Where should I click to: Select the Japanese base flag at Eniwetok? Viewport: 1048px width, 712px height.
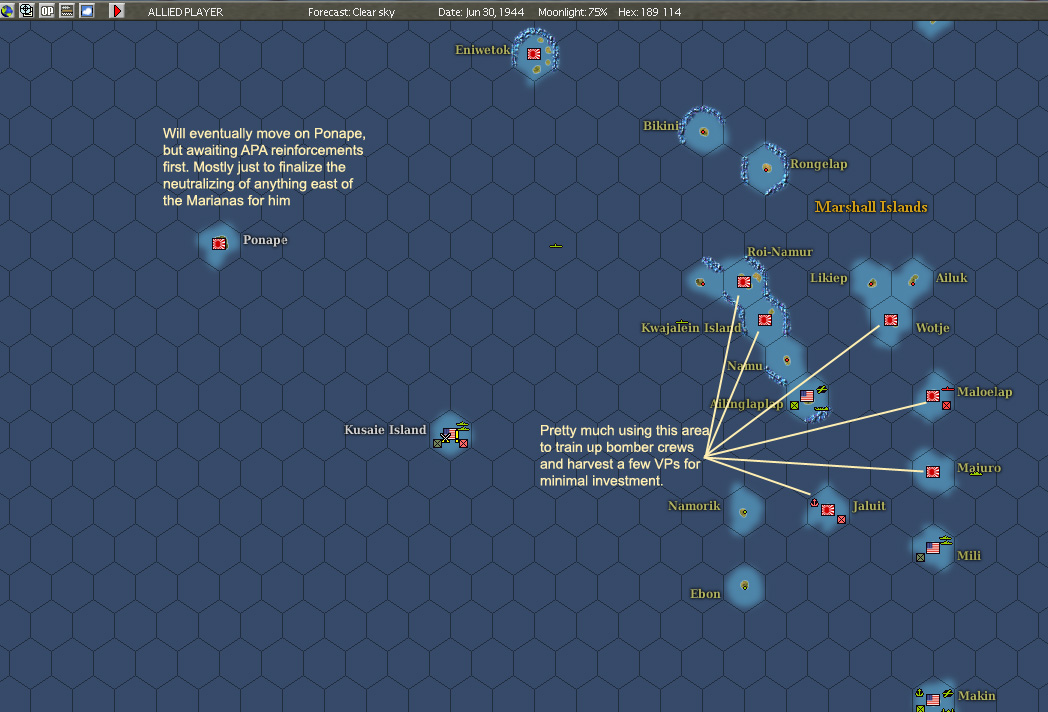[533, 54]
